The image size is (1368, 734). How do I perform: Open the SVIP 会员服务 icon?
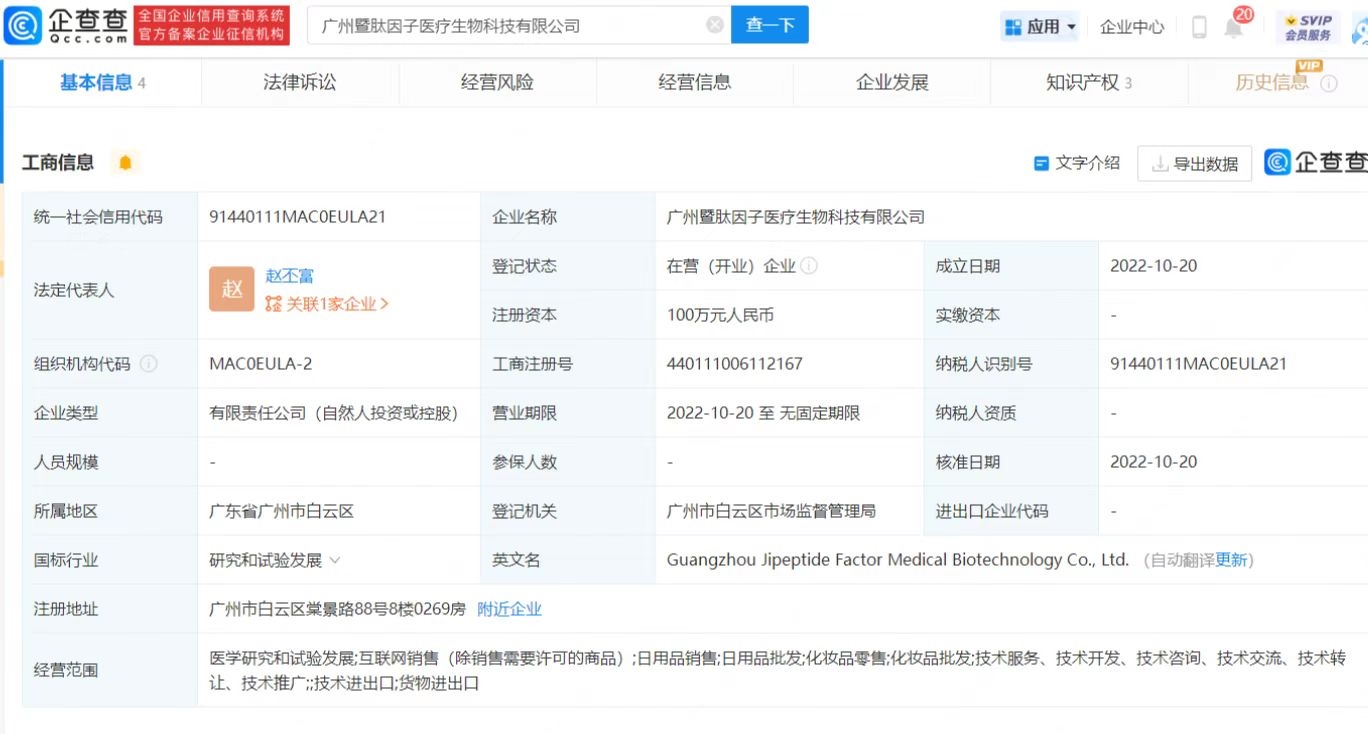[1308, 27]
